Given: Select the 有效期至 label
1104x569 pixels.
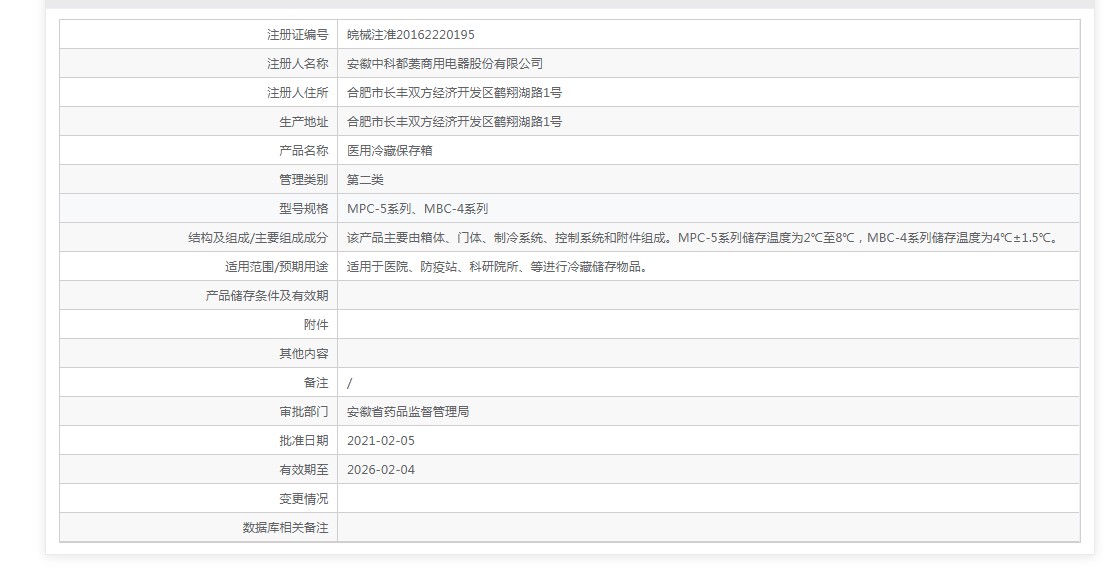Looking at the screenshot, I should click(303, 470).
